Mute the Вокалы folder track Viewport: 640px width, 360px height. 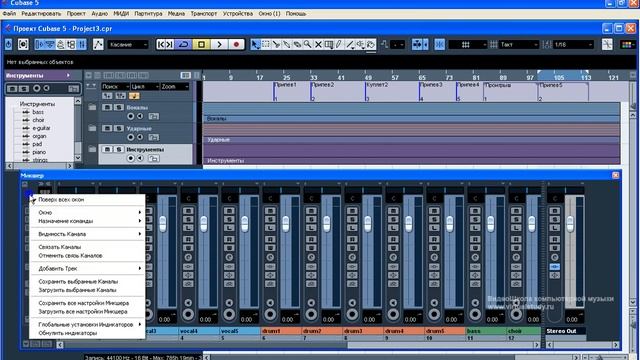[x=107, y=107]
